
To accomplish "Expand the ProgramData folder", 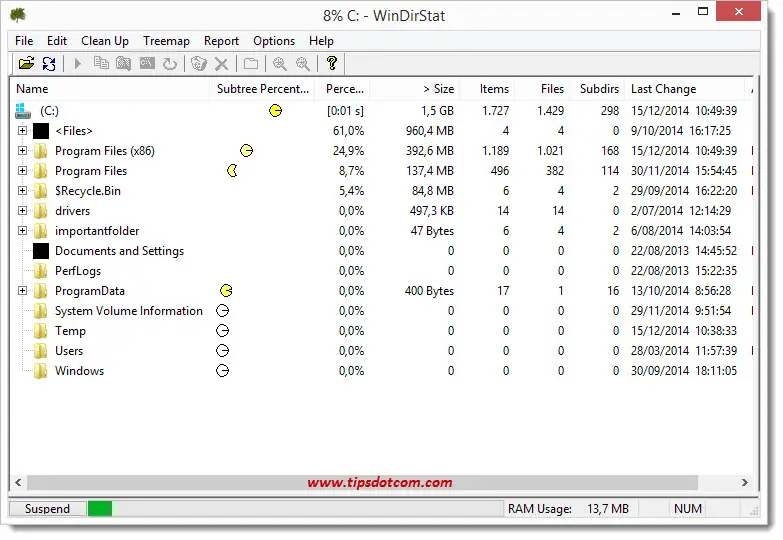I will click(22, 291).
